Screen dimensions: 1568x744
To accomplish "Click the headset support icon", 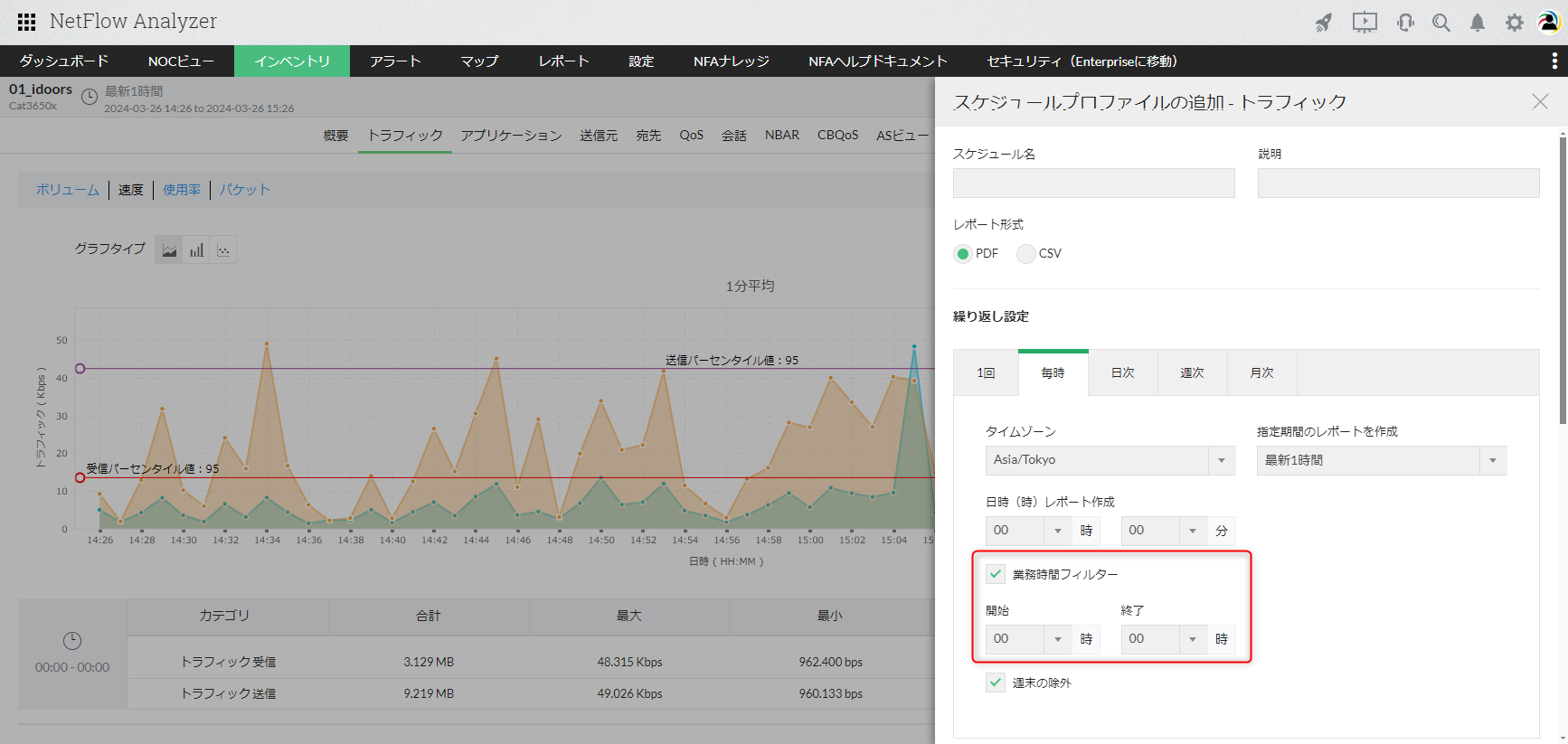I will 1405,23.
